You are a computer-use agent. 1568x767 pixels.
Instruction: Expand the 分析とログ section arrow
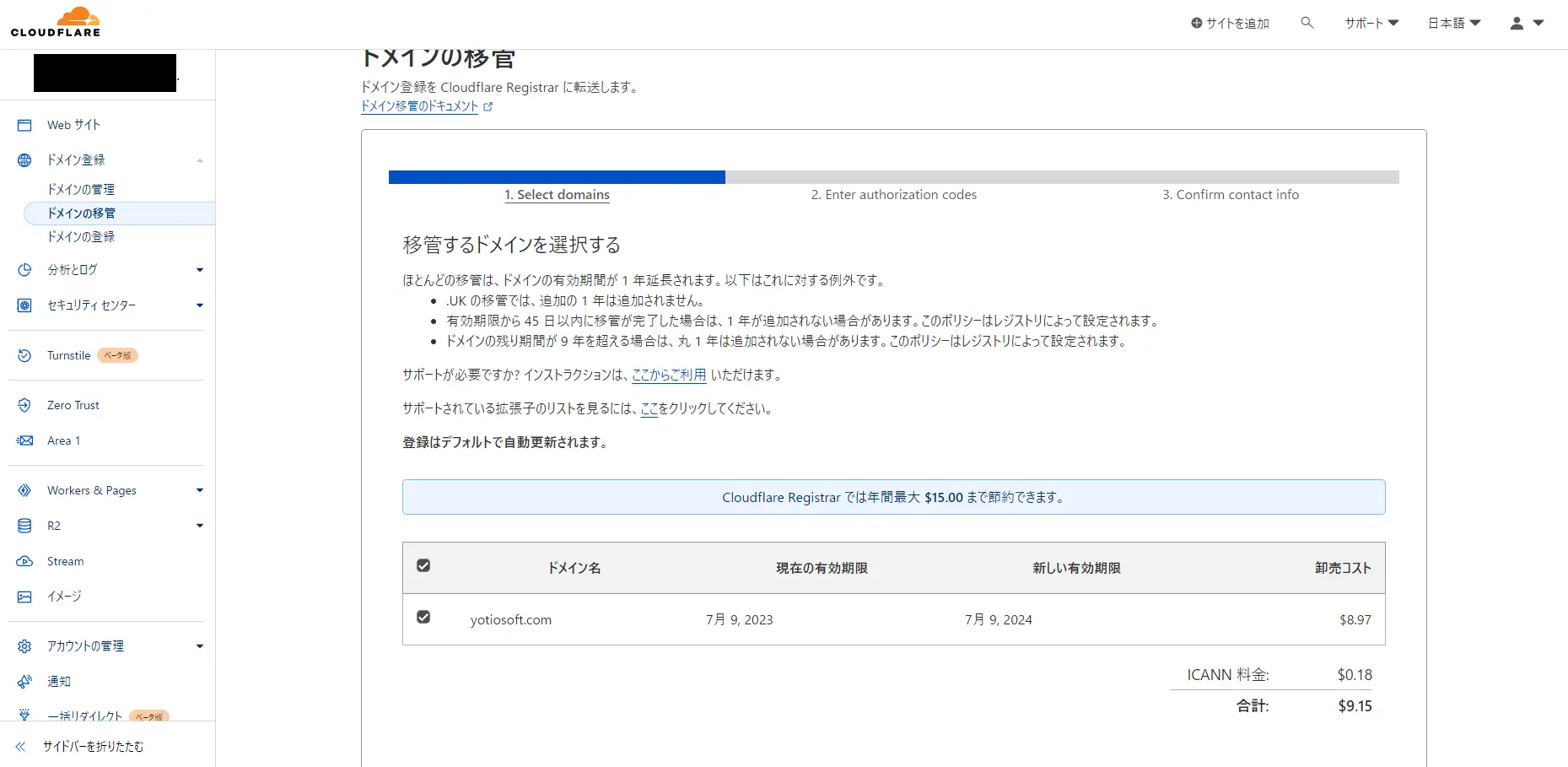coord(200,270)
